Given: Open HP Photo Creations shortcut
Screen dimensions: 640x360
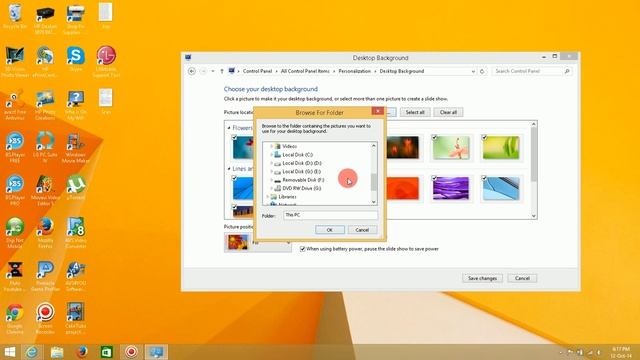Looking at the screenshot, I should click(45, 105).
